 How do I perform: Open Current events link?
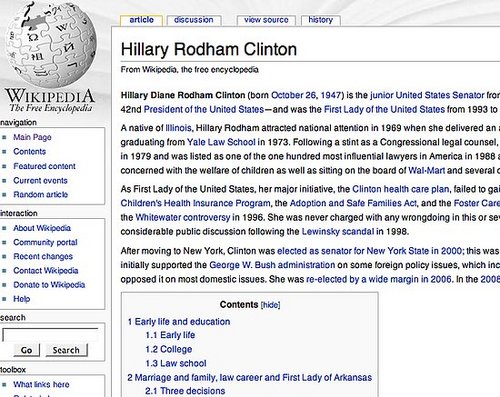click(40, 180)
